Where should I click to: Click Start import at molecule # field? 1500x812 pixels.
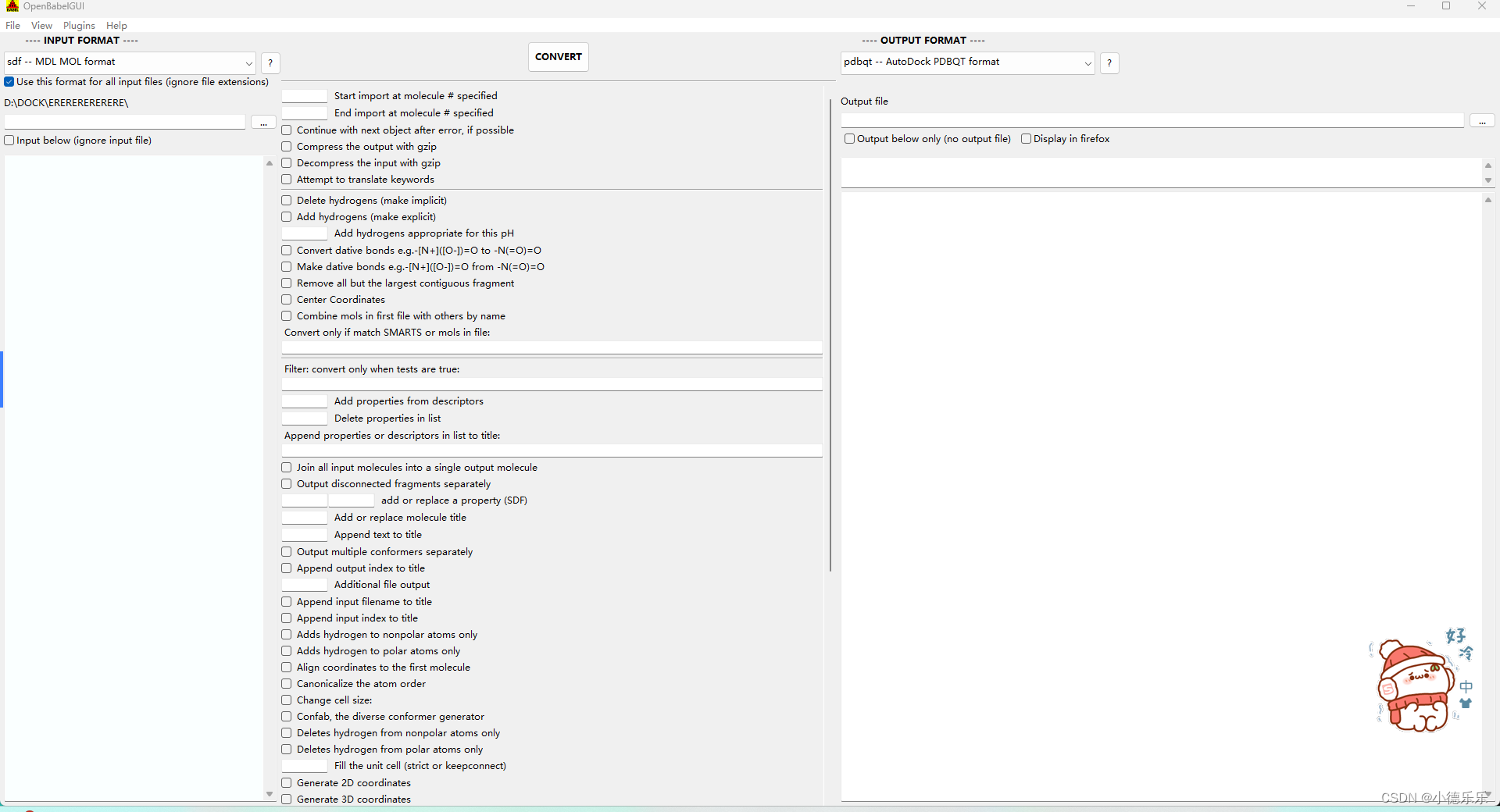point(305,96)
